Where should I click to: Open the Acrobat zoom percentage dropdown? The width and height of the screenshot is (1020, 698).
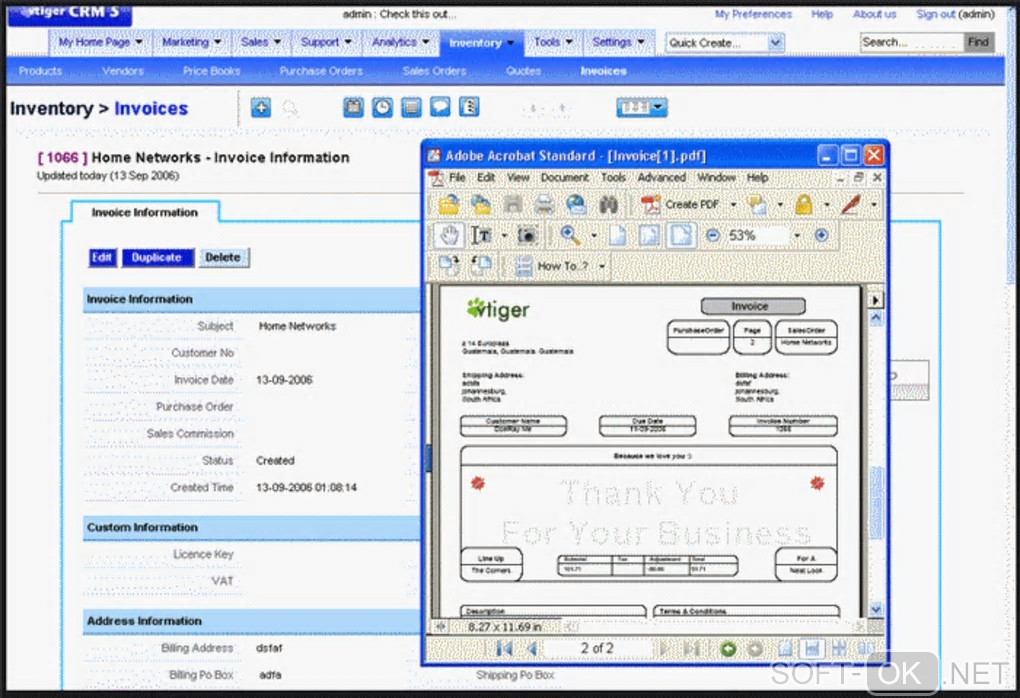tap(798, 235)
